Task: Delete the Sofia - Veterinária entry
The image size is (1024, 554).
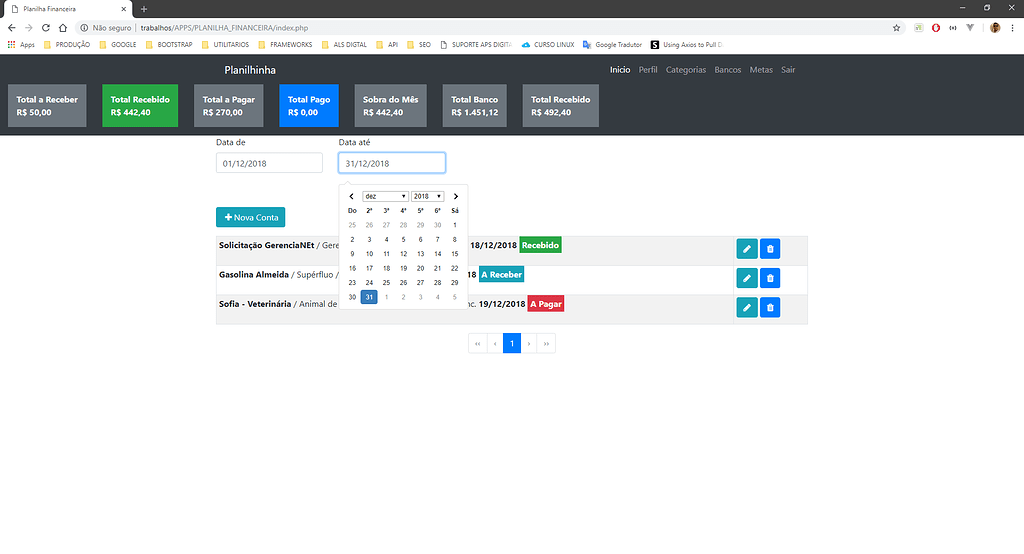Action: pos(770,307)
